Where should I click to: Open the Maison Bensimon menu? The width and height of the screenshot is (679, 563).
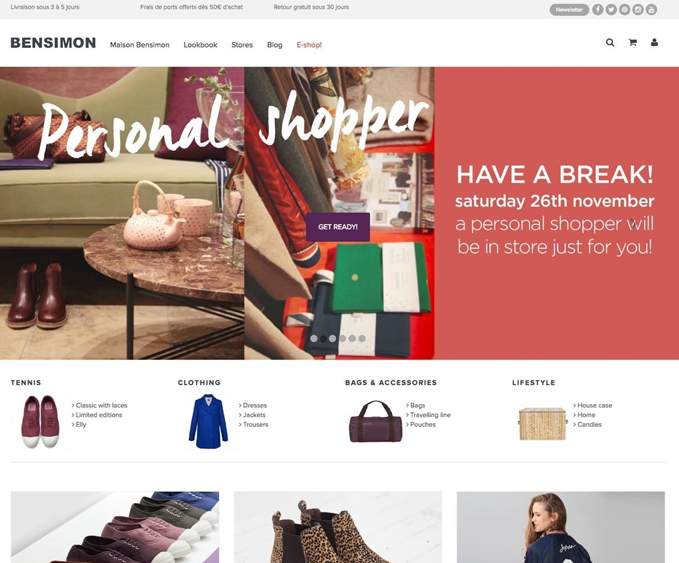pyautogui.click(x=139, y=45)
